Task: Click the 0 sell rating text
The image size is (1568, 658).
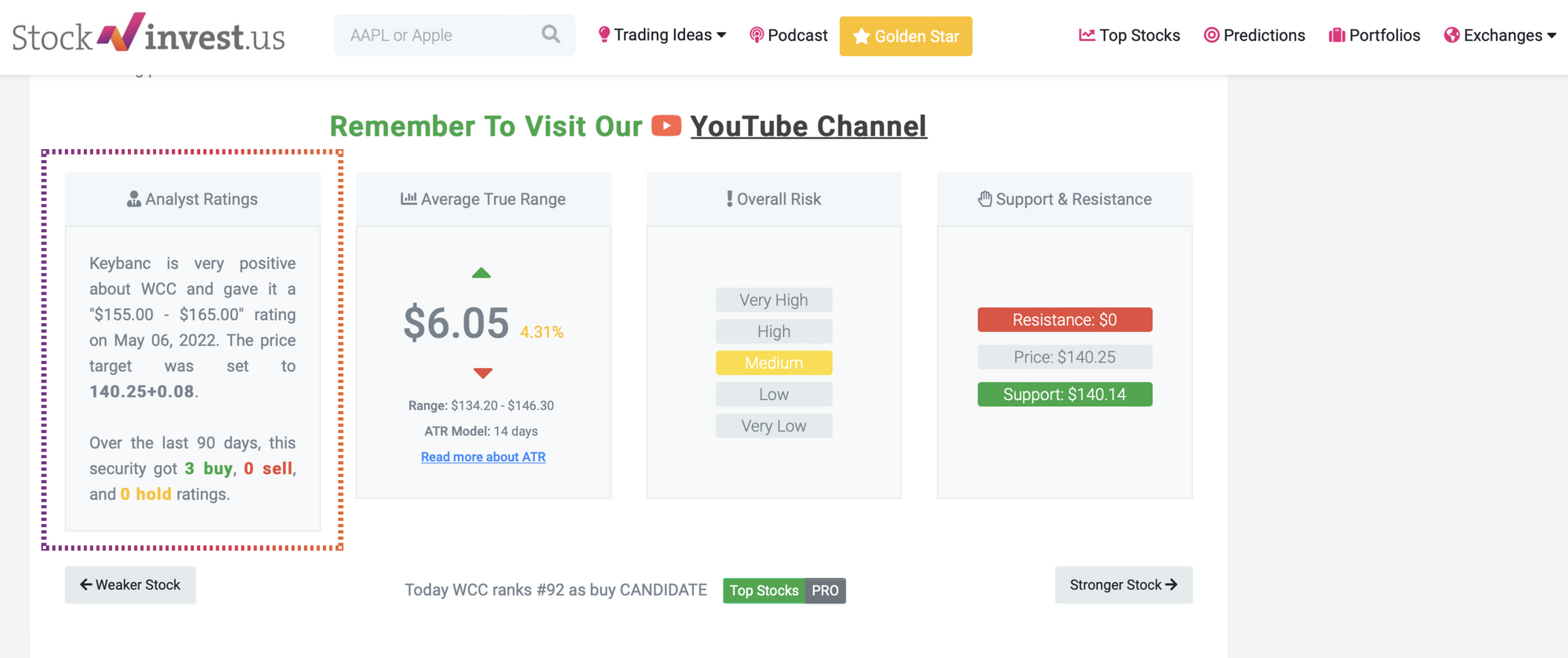Action: click(x=268, y=469)
